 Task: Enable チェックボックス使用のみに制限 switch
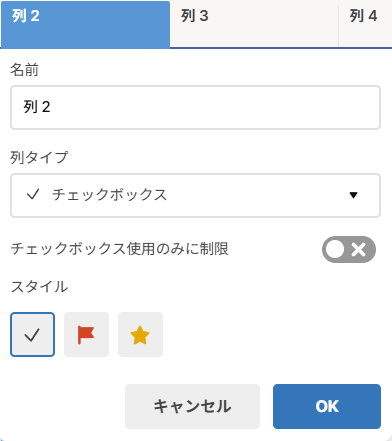click(x=349, y=249)
